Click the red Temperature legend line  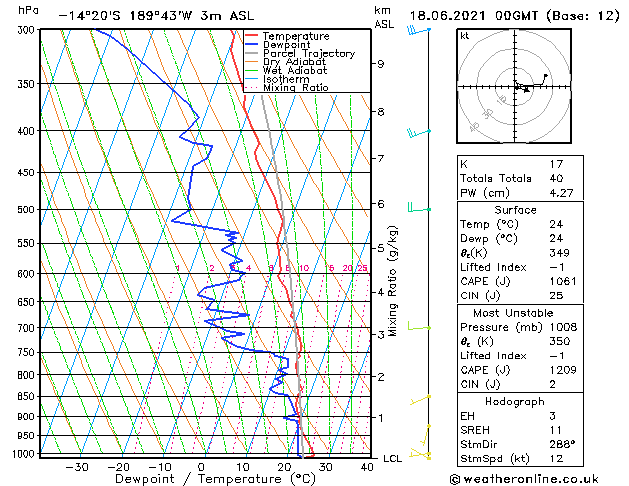(251, 36)
